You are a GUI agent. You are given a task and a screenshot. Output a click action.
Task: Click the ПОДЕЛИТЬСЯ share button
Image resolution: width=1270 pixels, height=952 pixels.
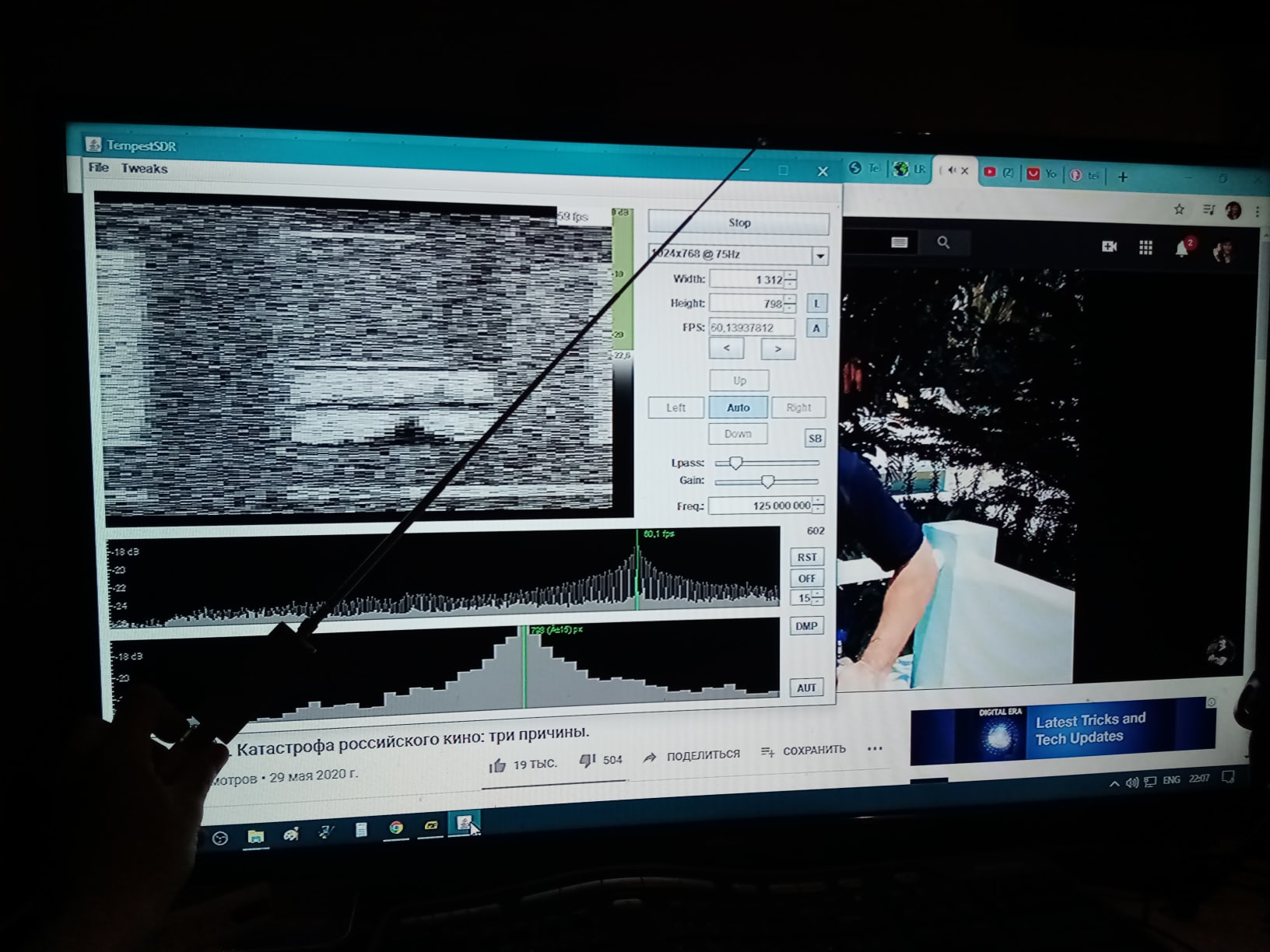coord(692,755)
